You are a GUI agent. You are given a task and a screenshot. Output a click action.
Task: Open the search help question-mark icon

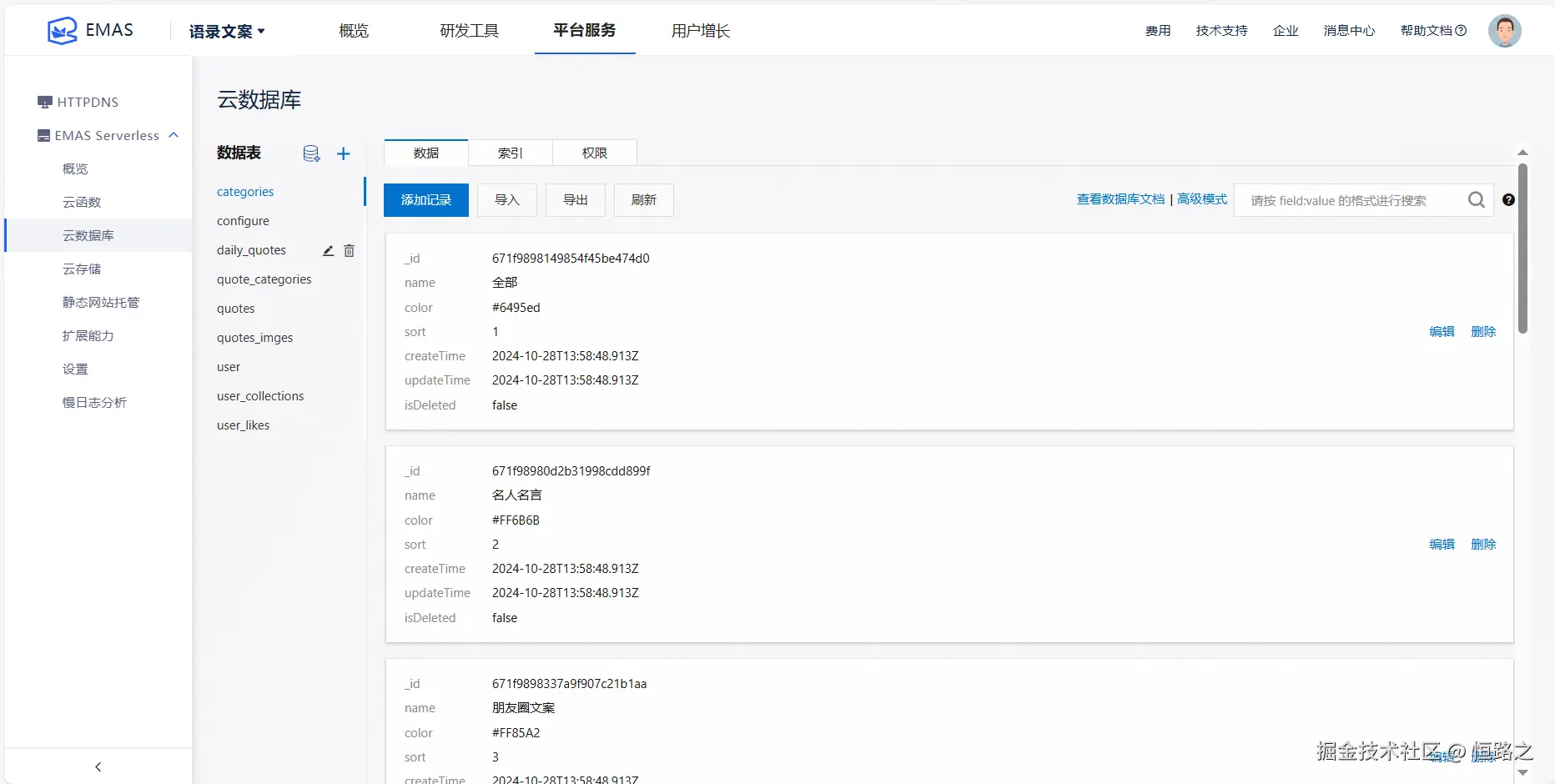click(x=1508, y=199)
